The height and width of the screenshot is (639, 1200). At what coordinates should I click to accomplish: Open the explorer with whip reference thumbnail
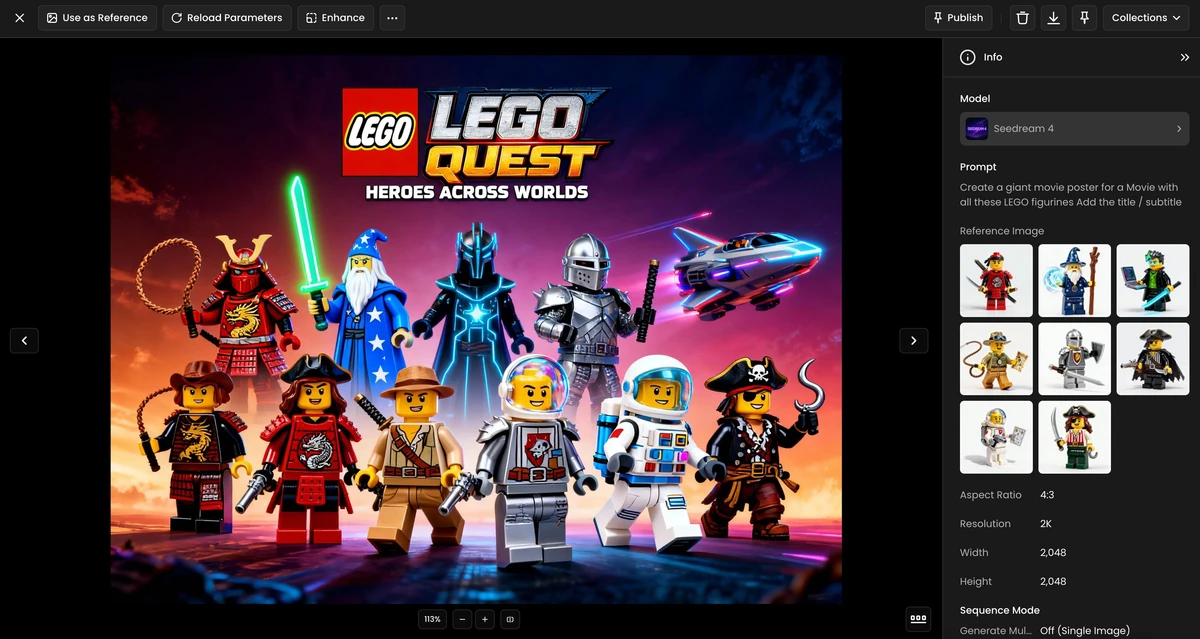[996, 358]
